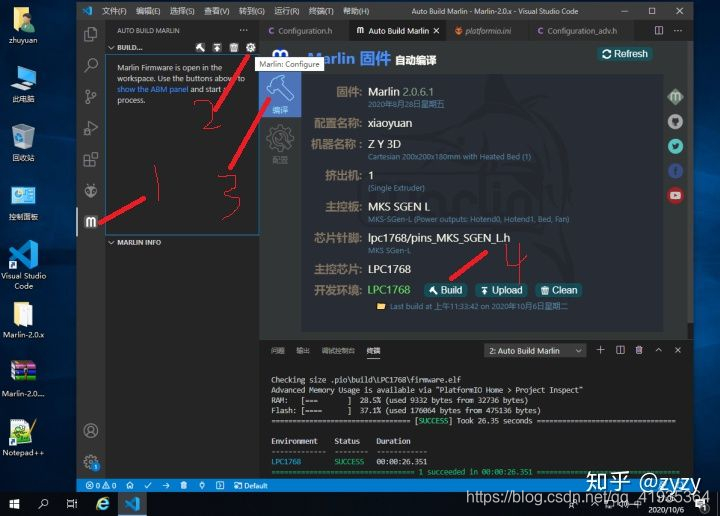Viewport: 720px width, 516px height.
Task: Collapse the BUILD section
Action: click(x=111, y=47)
